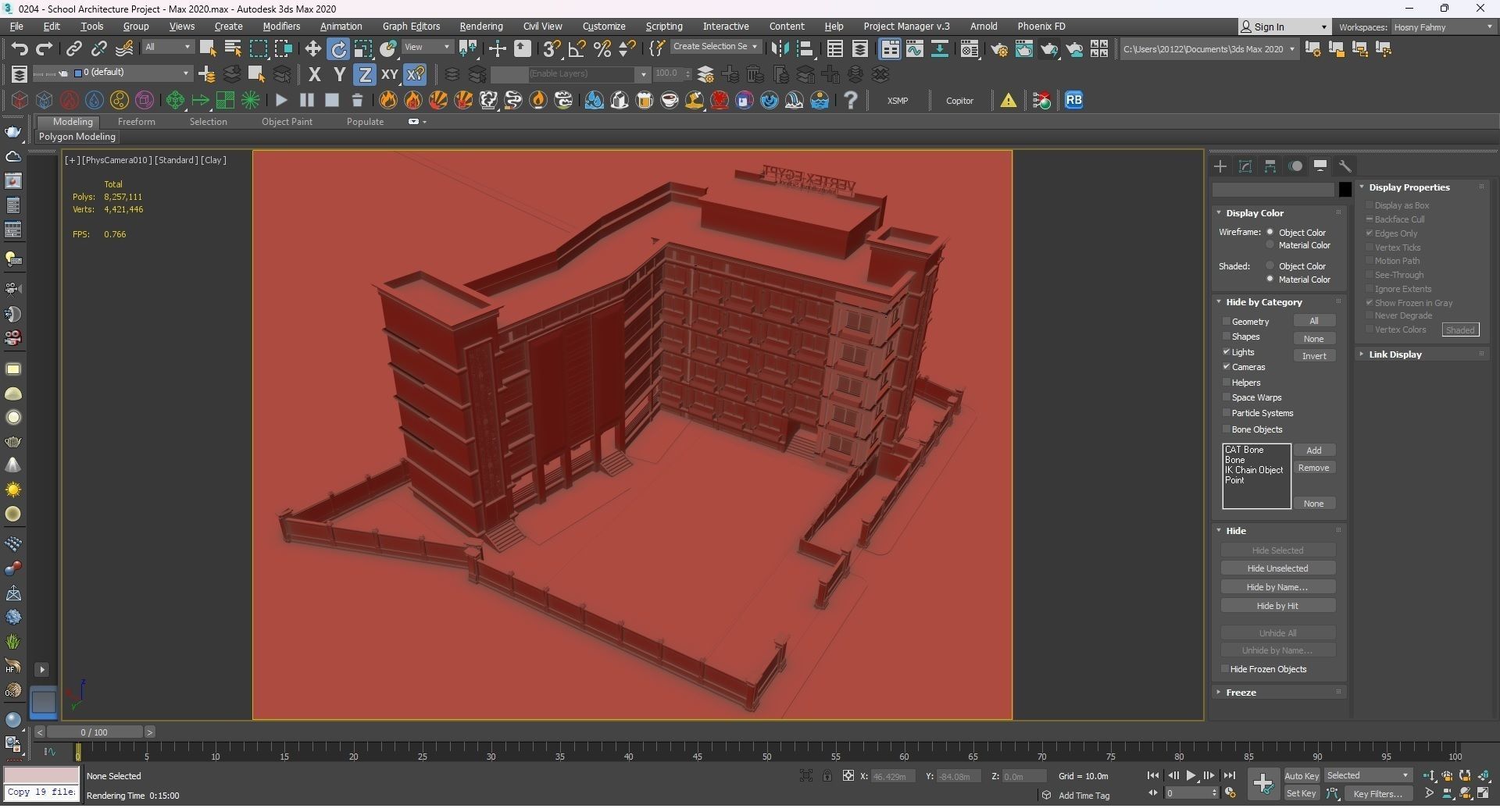Switch to the Object Paint ribbon tab

pos(287,122)
